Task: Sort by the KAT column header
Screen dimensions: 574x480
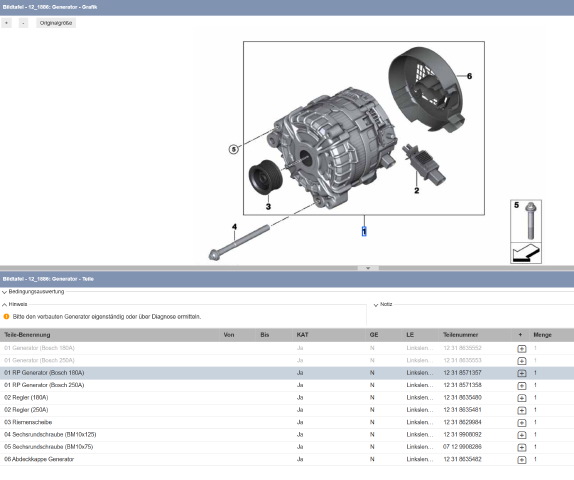Action: (302, 335)
